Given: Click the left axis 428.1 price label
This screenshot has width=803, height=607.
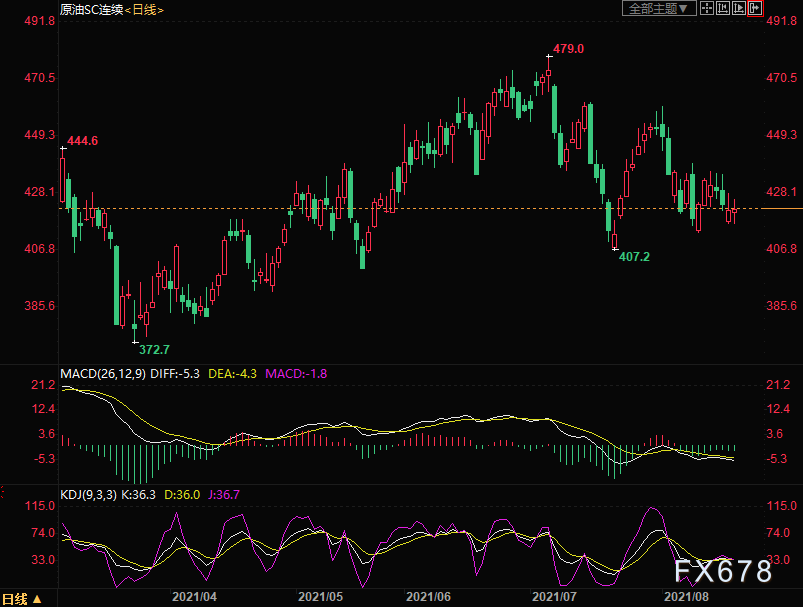Looking at the screenshot, I should (x=39, y=192).
